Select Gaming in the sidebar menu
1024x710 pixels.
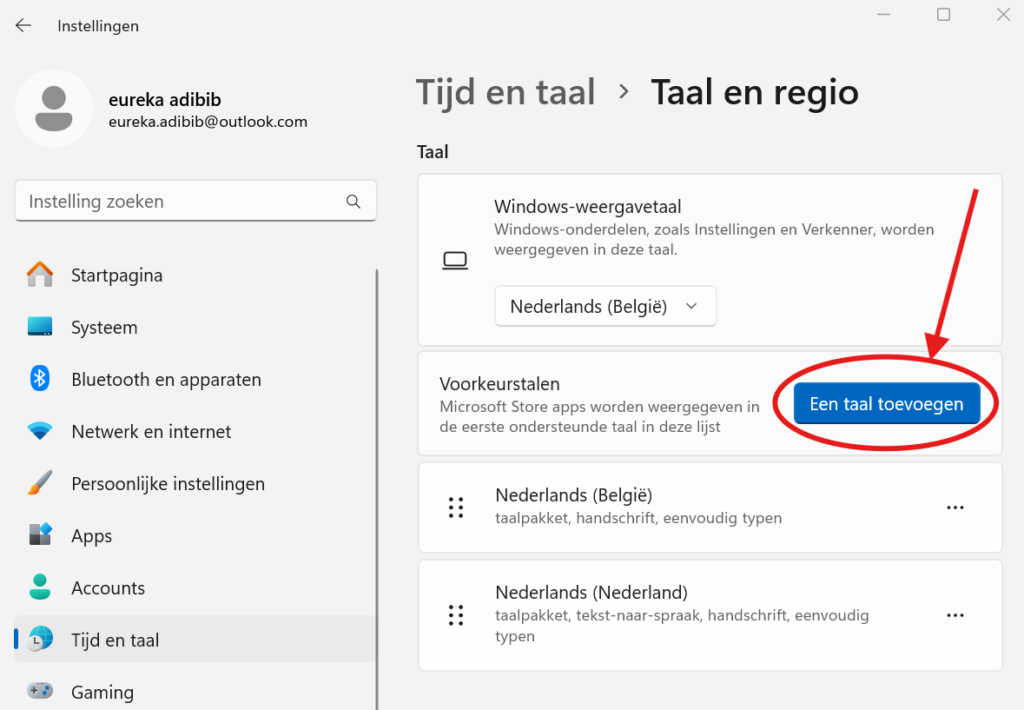[x=102, y=692]
